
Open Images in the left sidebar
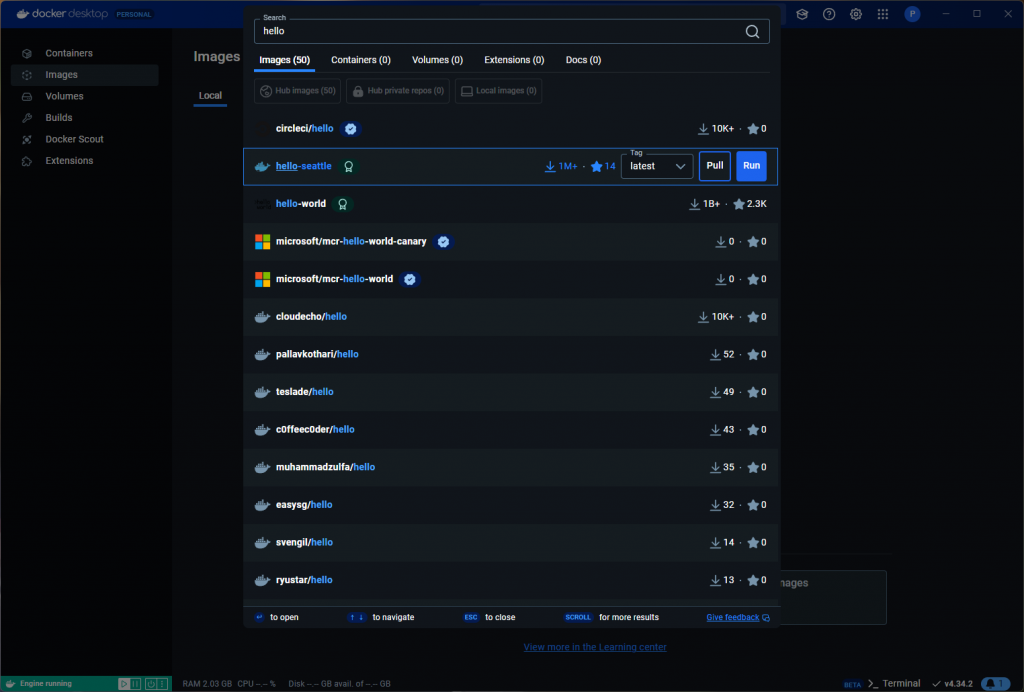tap(85, 75)
